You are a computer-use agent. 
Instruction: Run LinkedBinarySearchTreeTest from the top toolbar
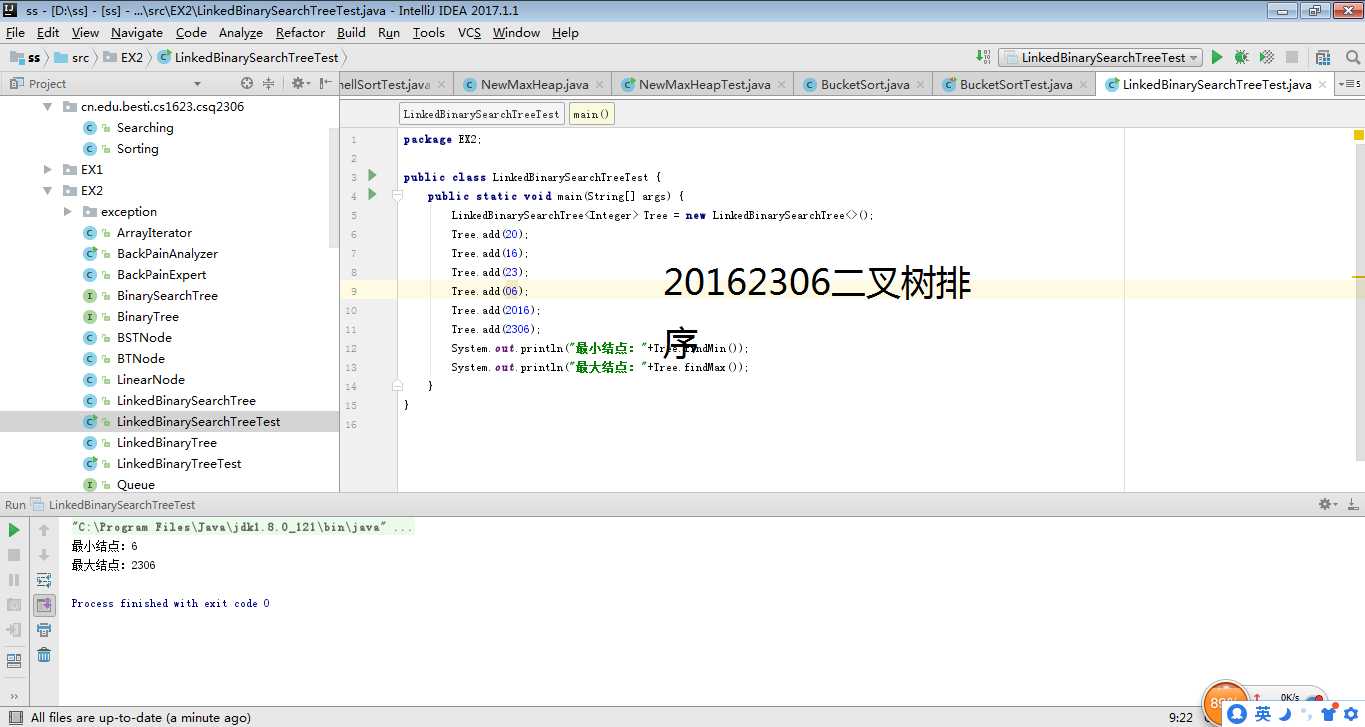pyautogui.click(x=1217, y=57)
